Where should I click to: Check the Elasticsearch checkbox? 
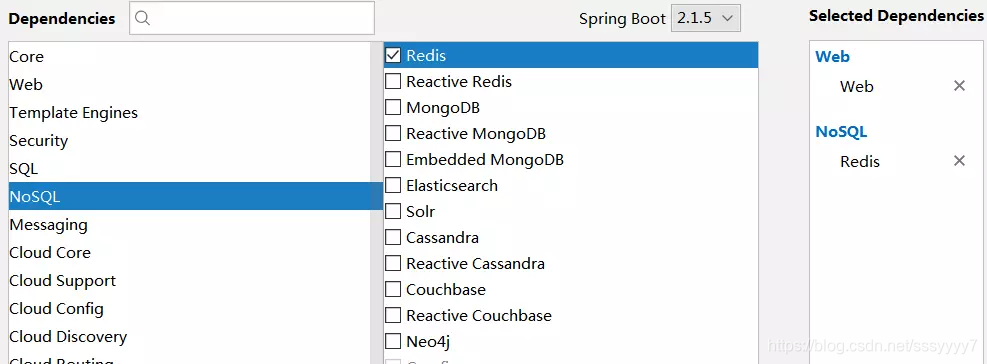[x=393, y=185]
